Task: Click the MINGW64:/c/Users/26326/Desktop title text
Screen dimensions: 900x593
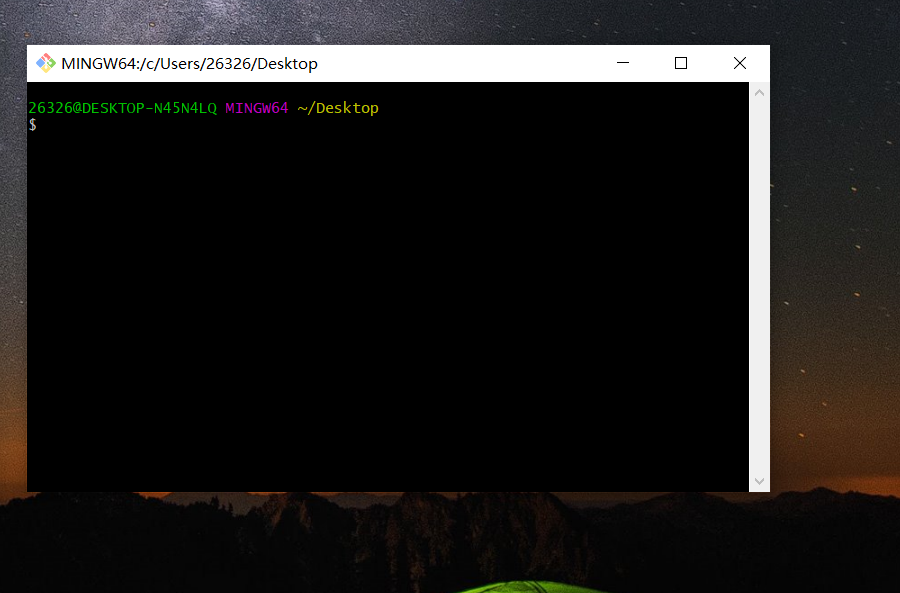Action: [x=189, y=63]
